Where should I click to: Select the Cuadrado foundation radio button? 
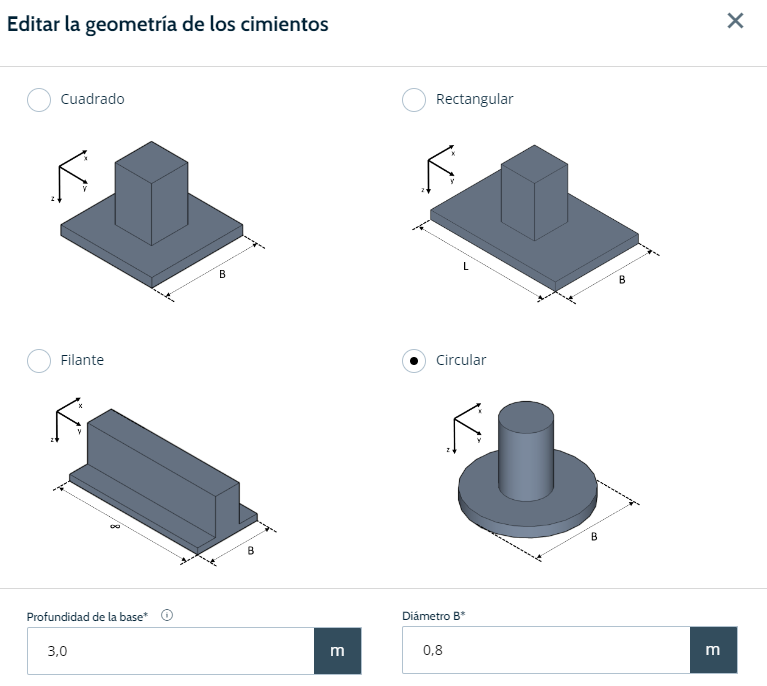pyautogui.click(x=39, y=100)
